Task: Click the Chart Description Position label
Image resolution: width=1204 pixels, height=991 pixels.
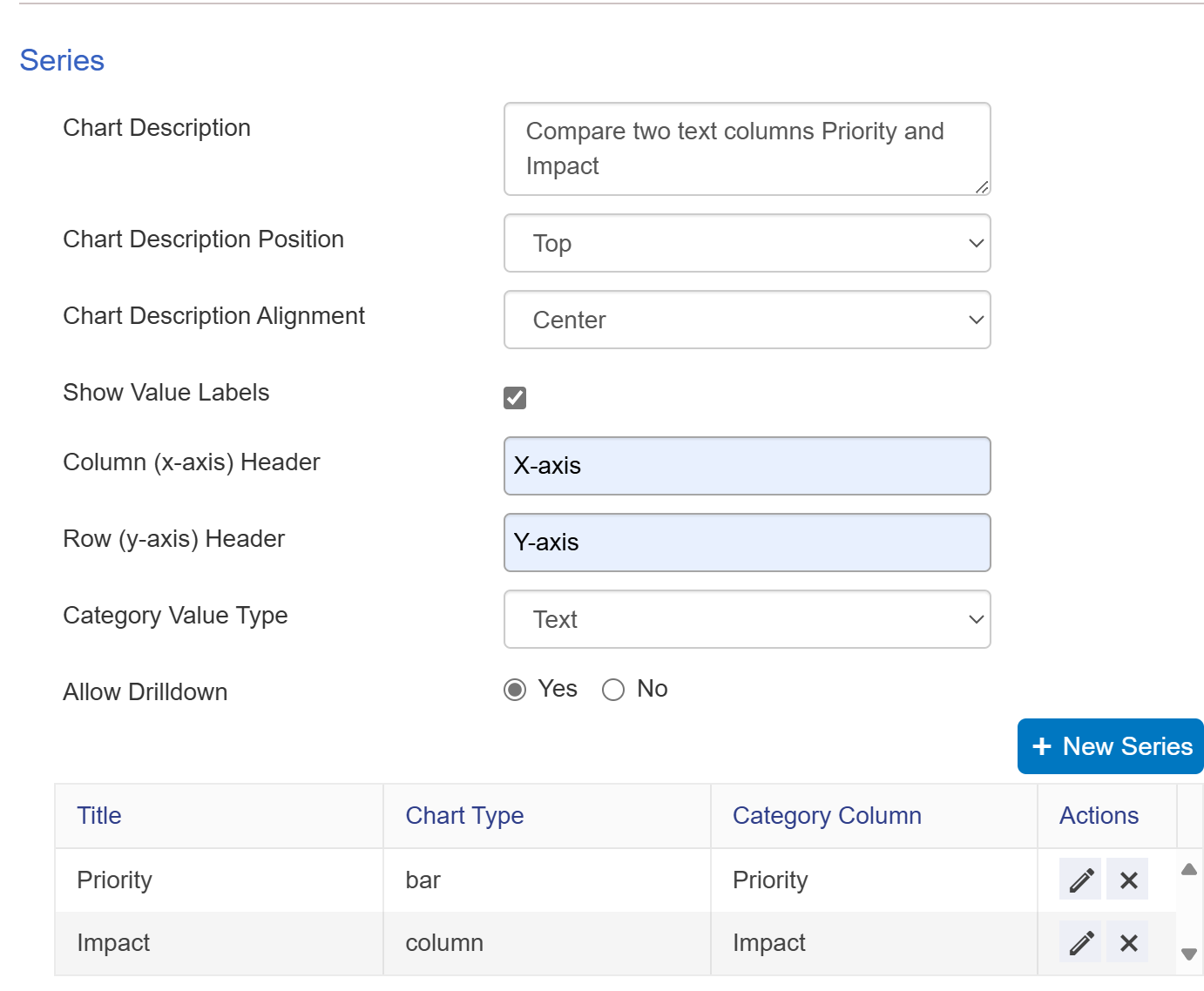Action: (x=203, y=239)
